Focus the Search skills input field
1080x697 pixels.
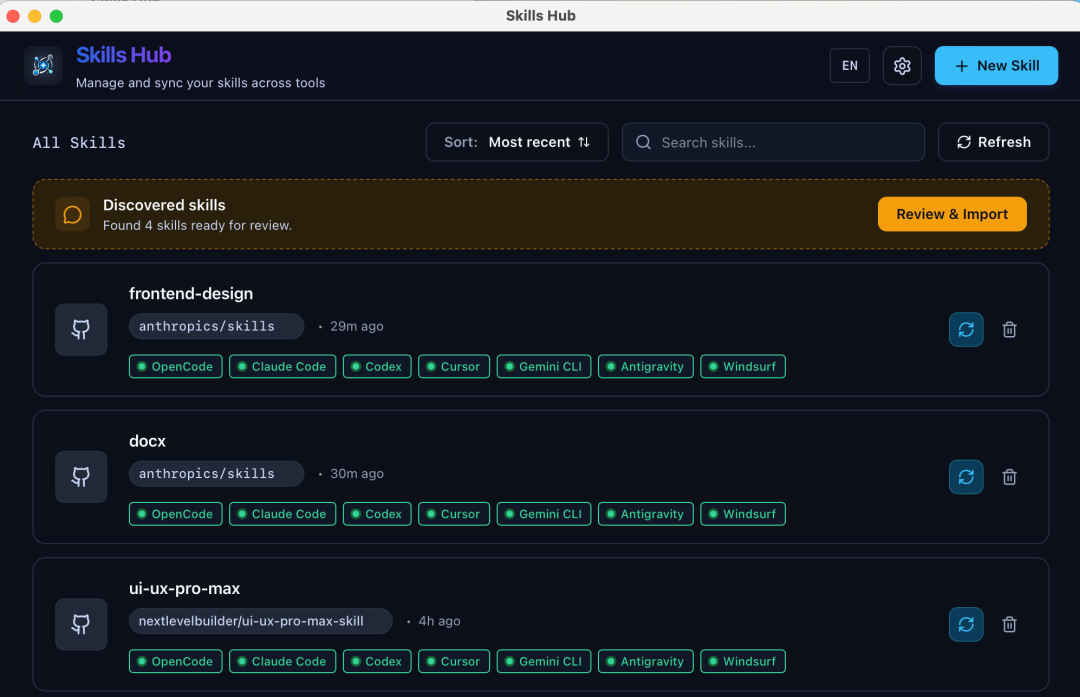(773, 142)
